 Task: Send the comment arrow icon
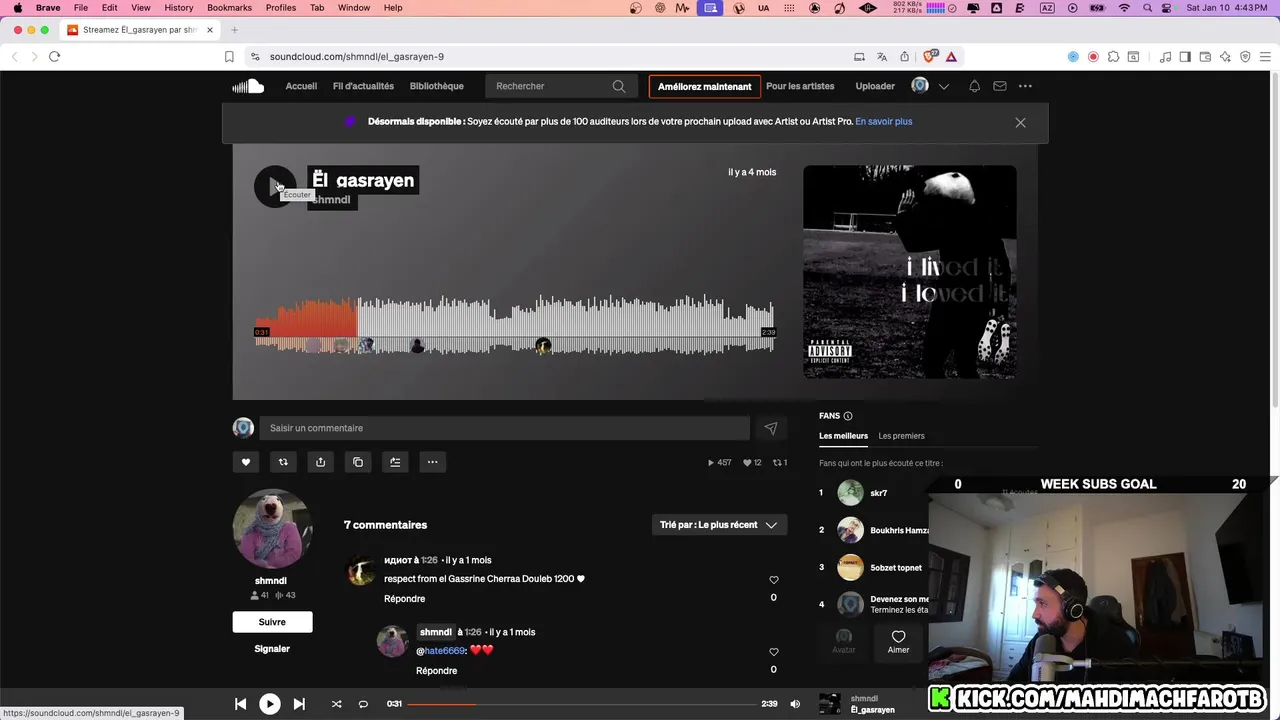(x=771, y=428)
